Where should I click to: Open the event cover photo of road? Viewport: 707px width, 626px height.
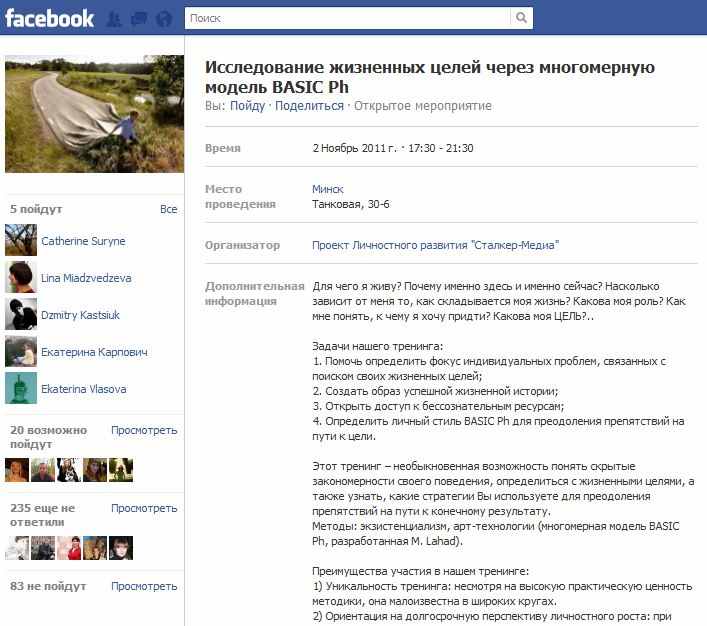[94, 114]
